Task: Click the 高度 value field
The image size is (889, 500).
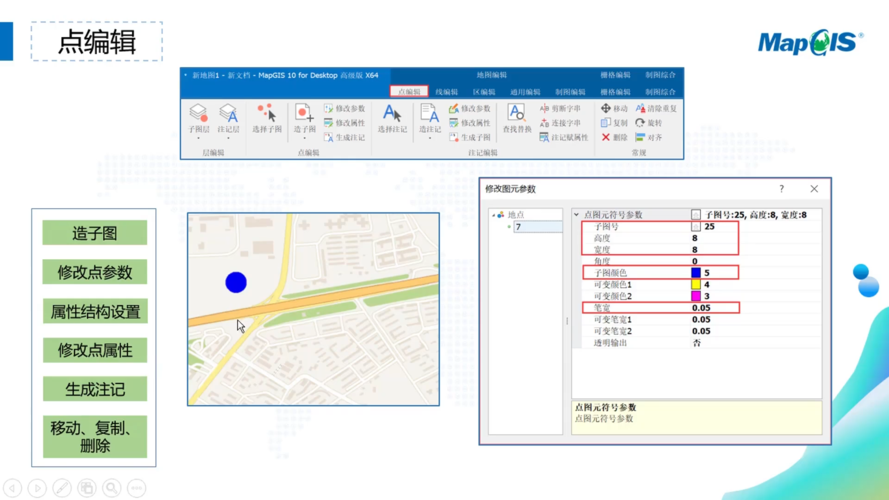Action: pyautogui.click(x=755, y=238)
